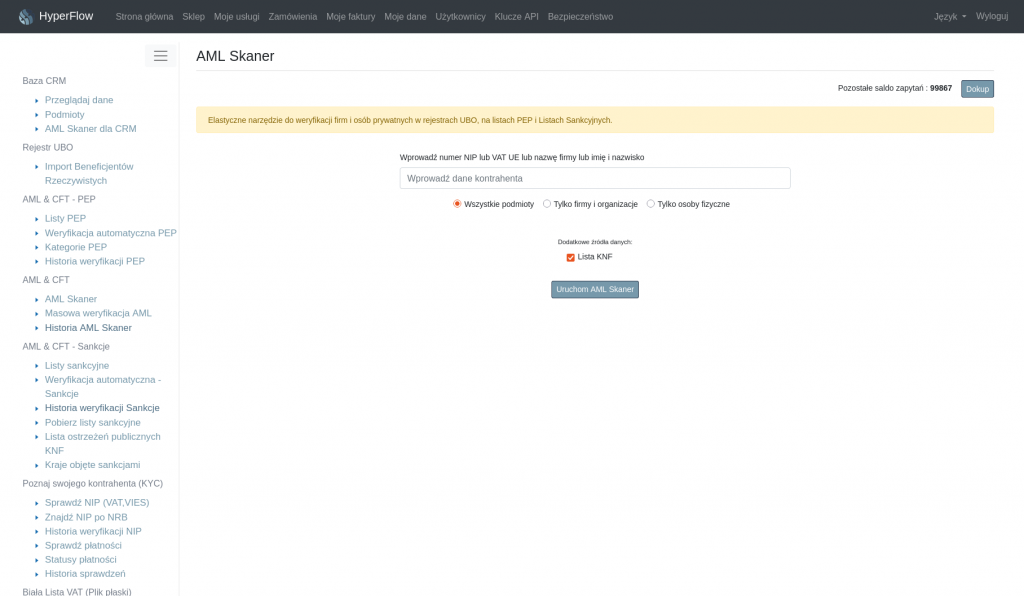Open Weryfikacja automatyczna PEP link

pos(110,232)
